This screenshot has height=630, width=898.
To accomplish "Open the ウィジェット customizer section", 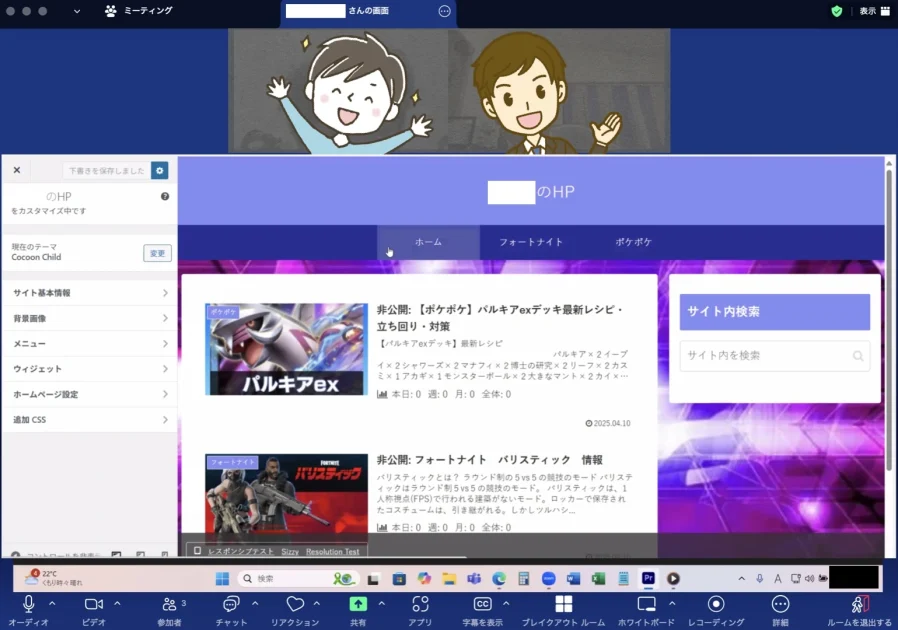I will tap(90, 369).
